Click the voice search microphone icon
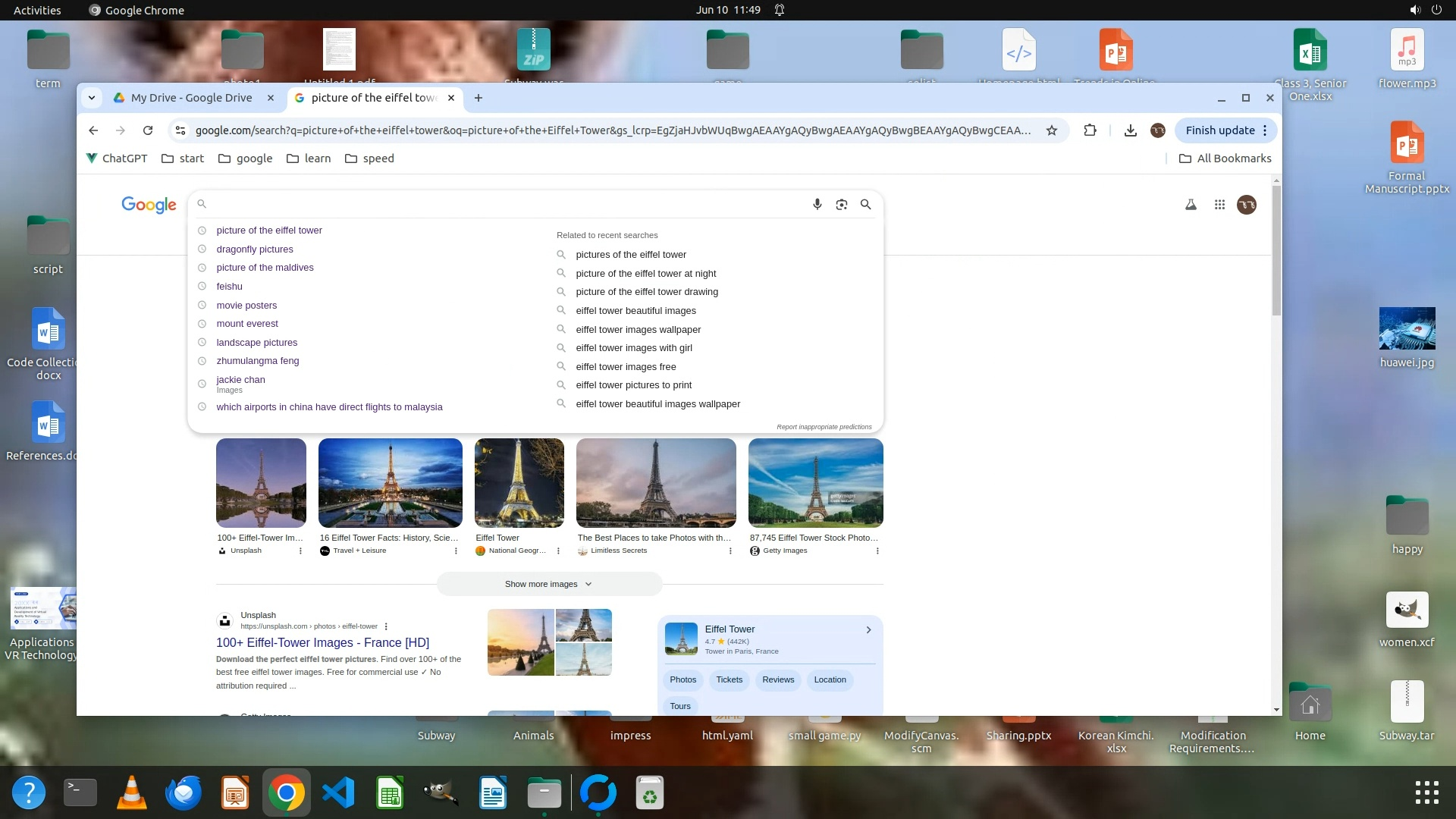 click(x=817, y=204)
